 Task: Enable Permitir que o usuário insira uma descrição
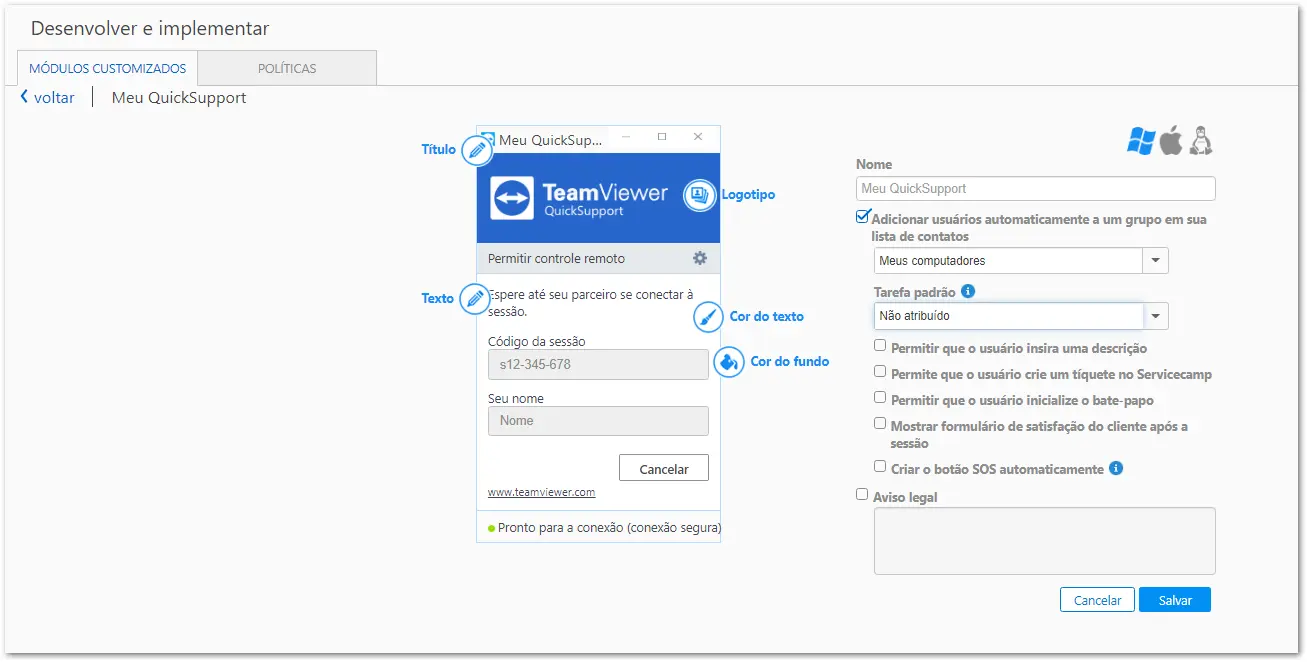(x=880, y=346)
